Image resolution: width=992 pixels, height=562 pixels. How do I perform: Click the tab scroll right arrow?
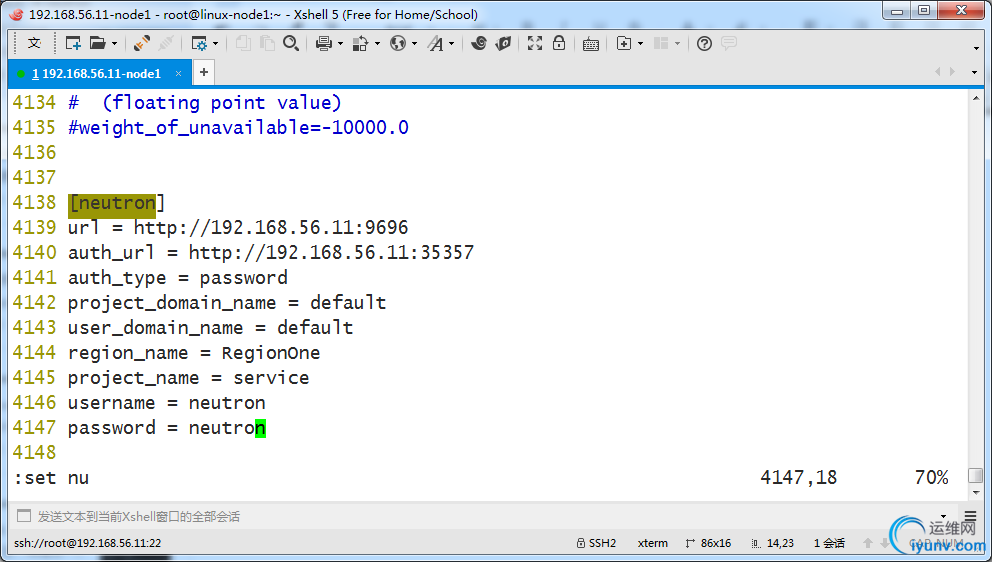click(x=952, y=72)
